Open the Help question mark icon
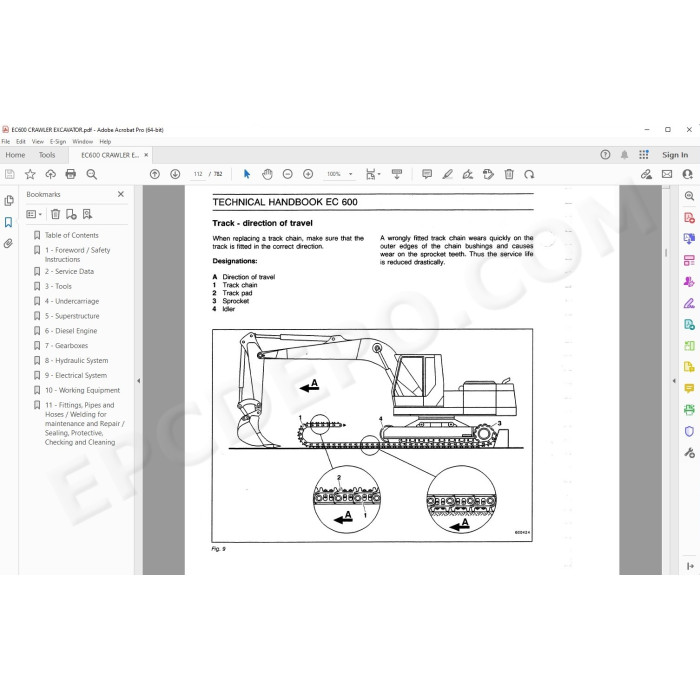Screen dimensions: 700x700 [x=605, y=155]
